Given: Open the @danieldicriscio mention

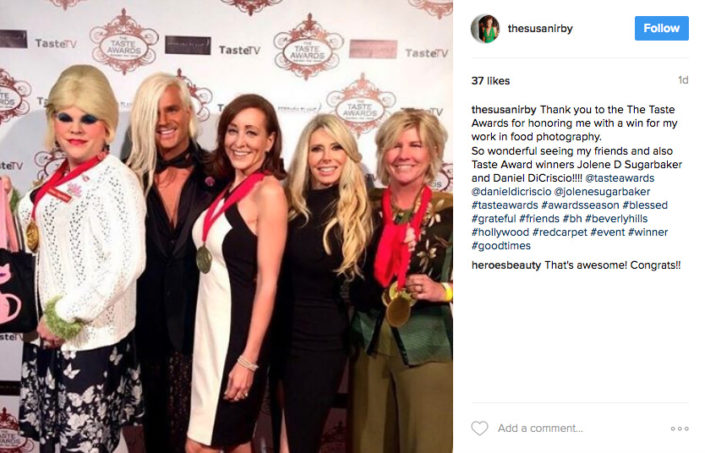Looking at the screenshot, I should click(511, 191).
